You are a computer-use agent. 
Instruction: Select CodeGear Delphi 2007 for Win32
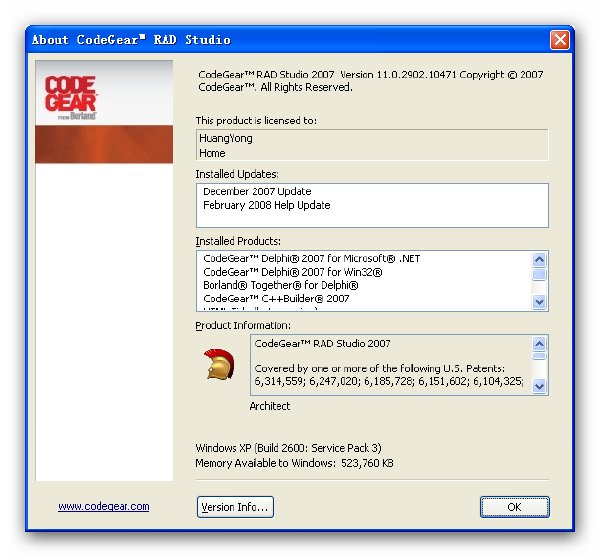coord(293,272)
